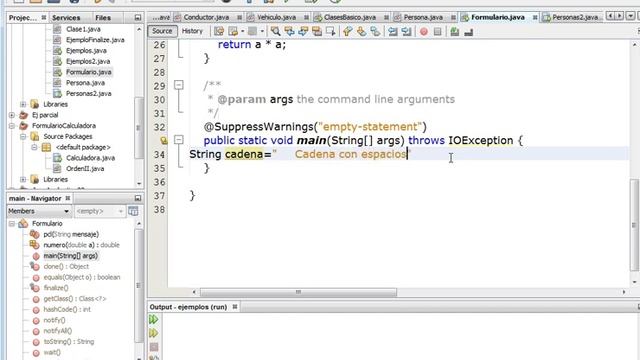Click the Previous Bookmark icon
640x360 pixels.
(x=347, y=31)
